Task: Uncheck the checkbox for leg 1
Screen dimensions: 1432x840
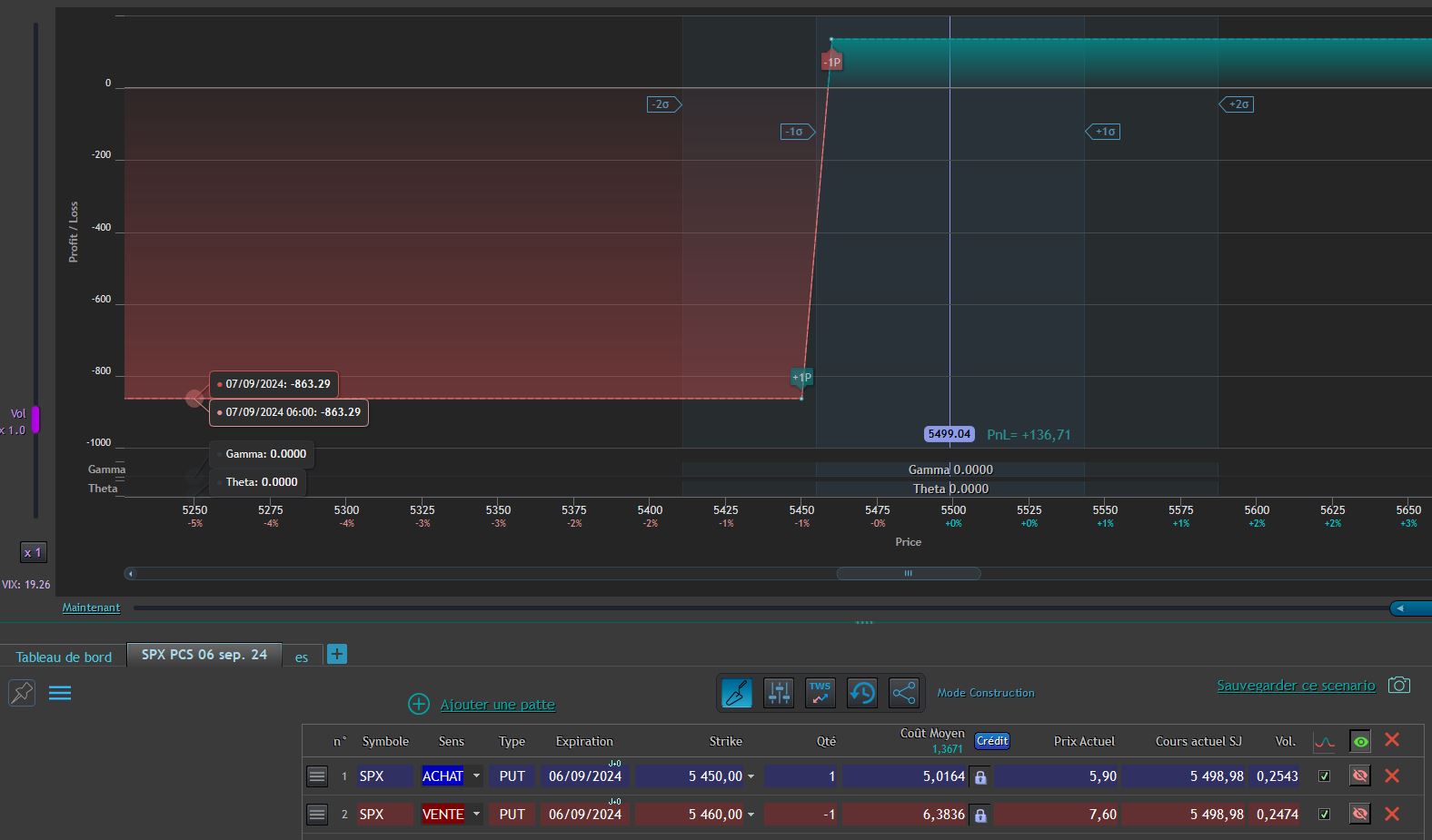Action: (1324, 776)
